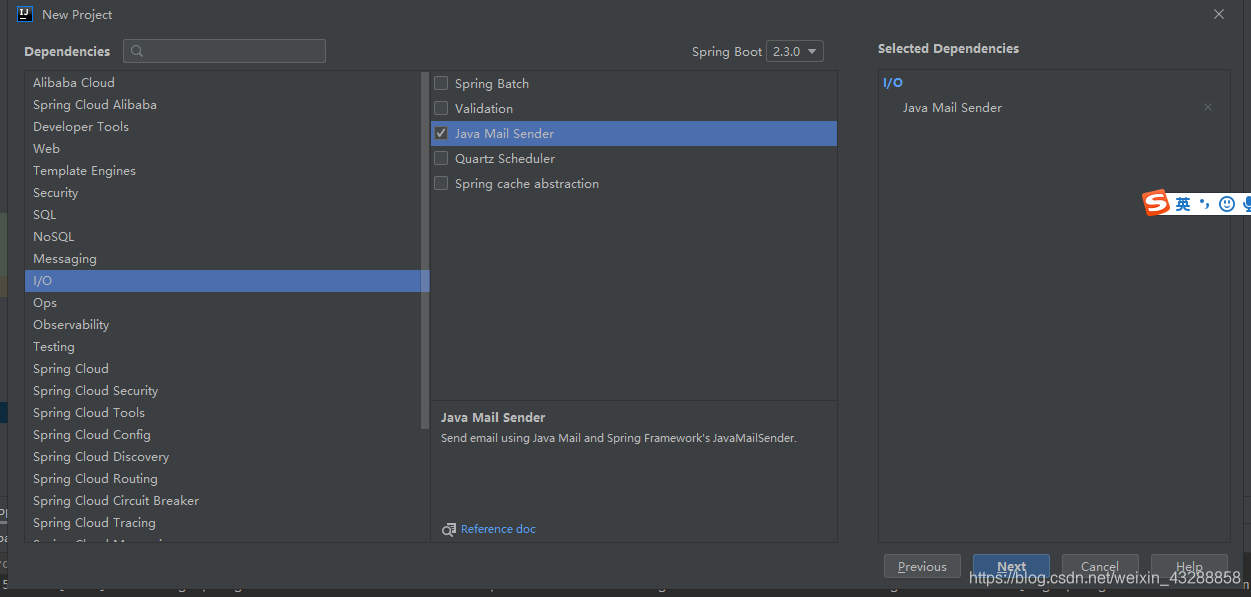Select the SQL category
Viewport: 1251px width, 597px height.
click(x=226, y=214)
